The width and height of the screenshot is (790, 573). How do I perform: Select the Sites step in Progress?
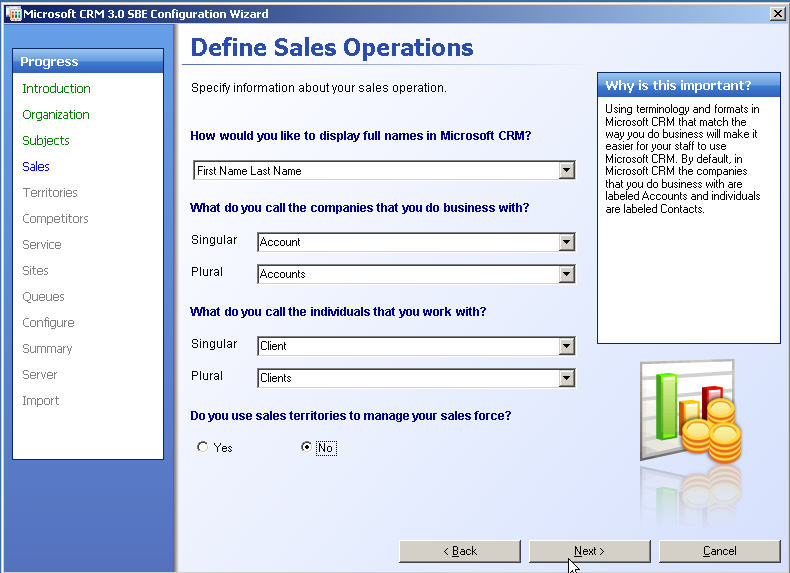pyautogui.click(x=35, y=271)
